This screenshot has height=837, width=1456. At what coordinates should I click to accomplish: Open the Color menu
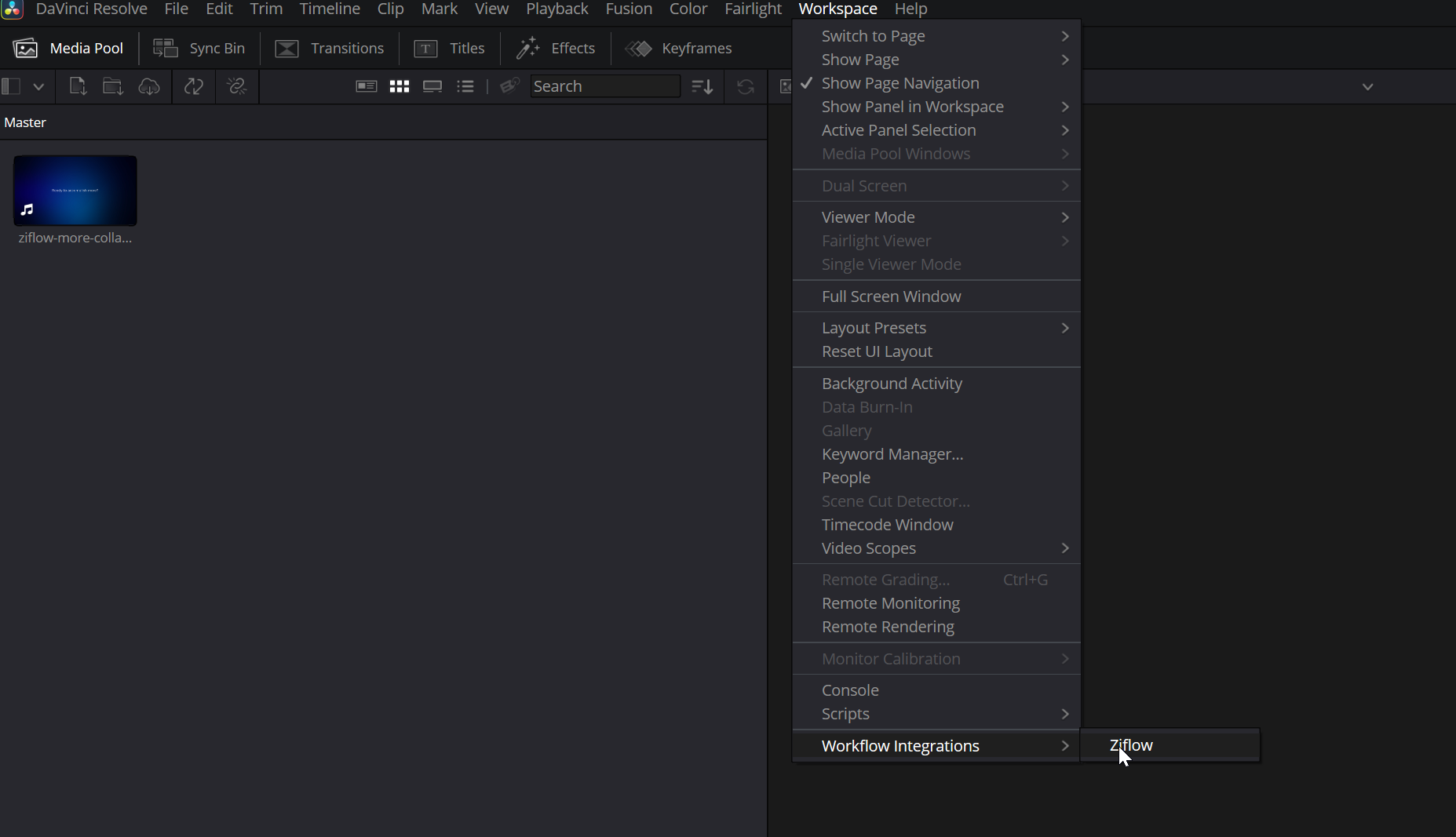(688, 9)
